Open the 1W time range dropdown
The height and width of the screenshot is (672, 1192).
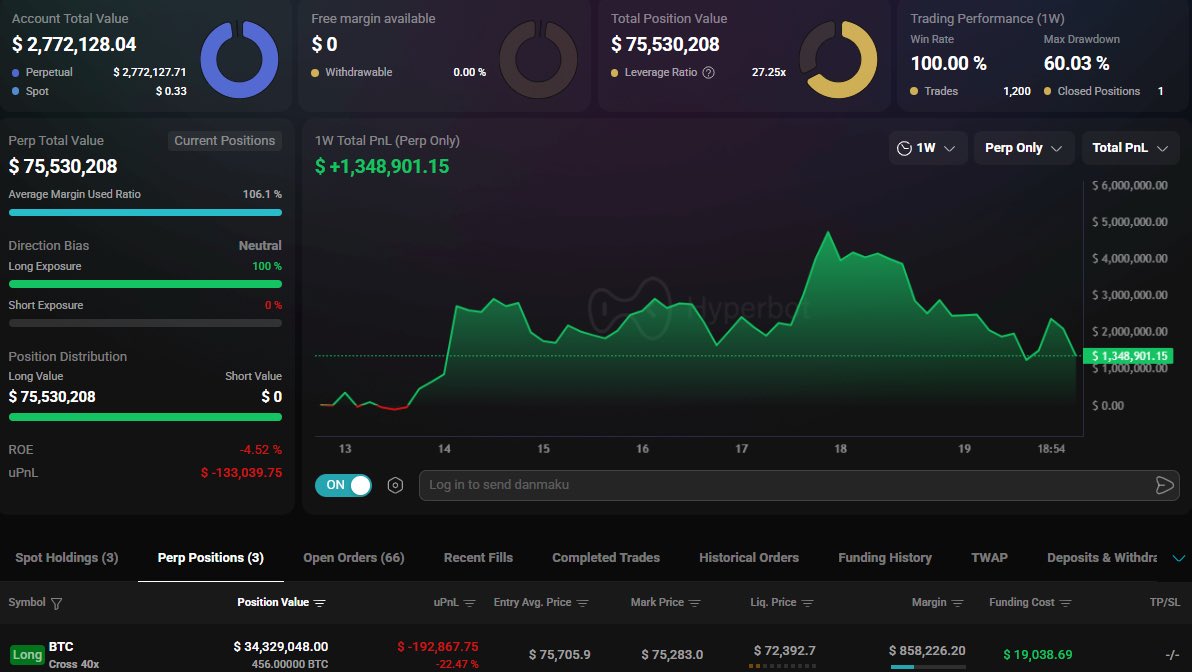coord(927,148)
